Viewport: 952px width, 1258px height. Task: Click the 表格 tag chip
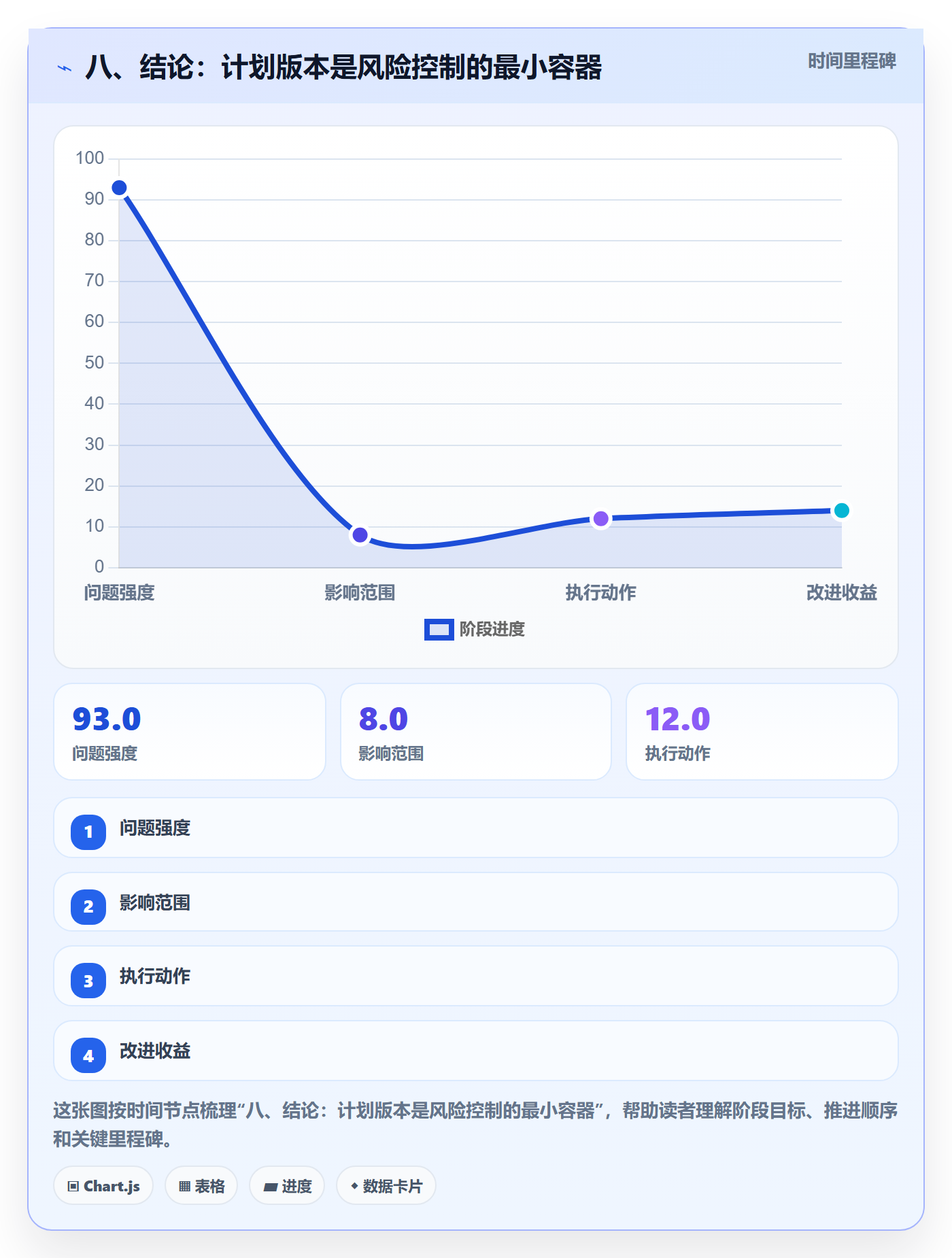click(x=201, y=1186)
